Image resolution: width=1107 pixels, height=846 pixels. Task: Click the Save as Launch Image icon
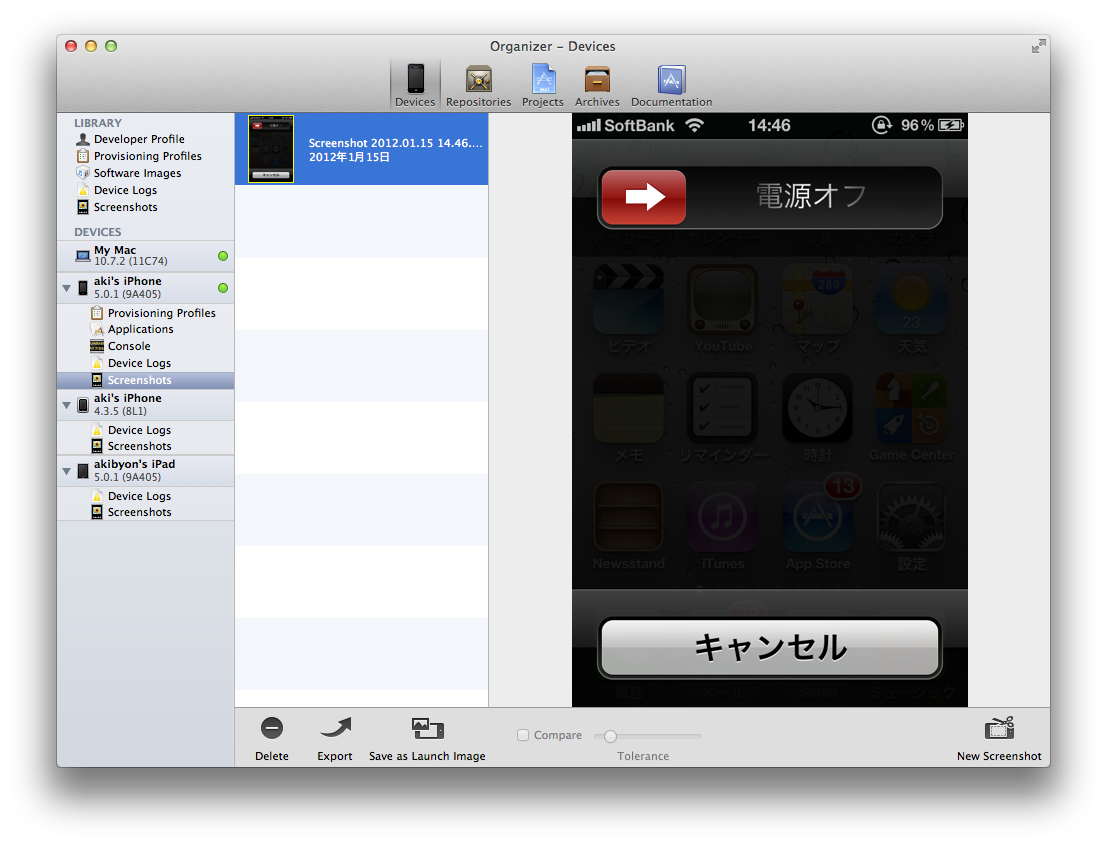click(427, 728)
